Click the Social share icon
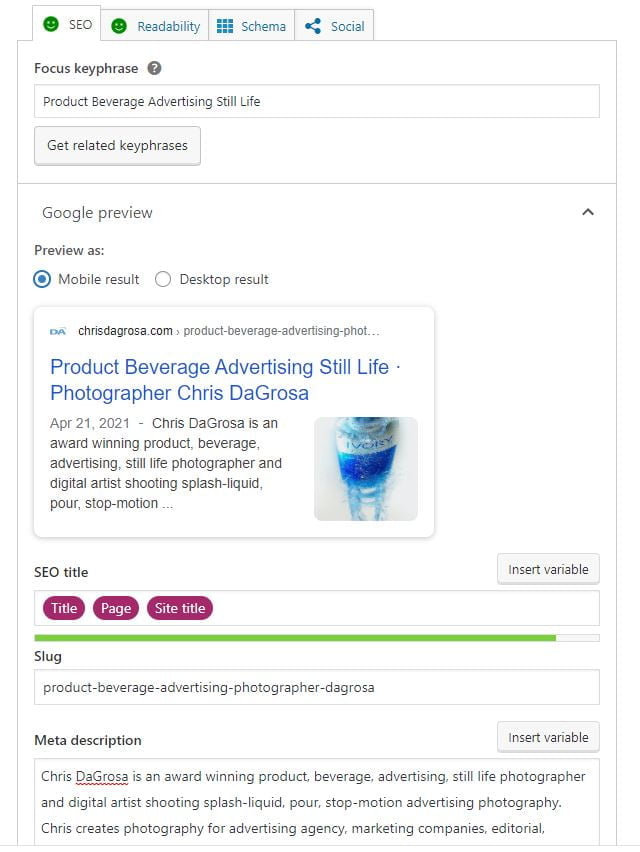The width and height of the screenshot is (640, 852). 314,26
